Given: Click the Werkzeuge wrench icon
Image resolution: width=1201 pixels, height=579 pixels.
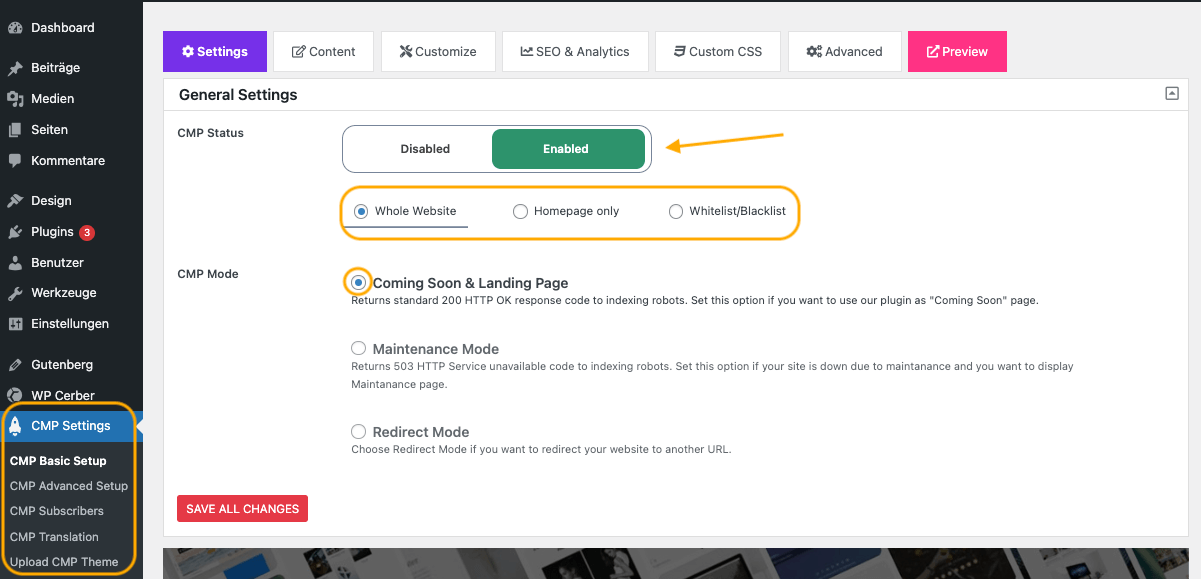Looking at the screenshot, I should click(15, 294).
